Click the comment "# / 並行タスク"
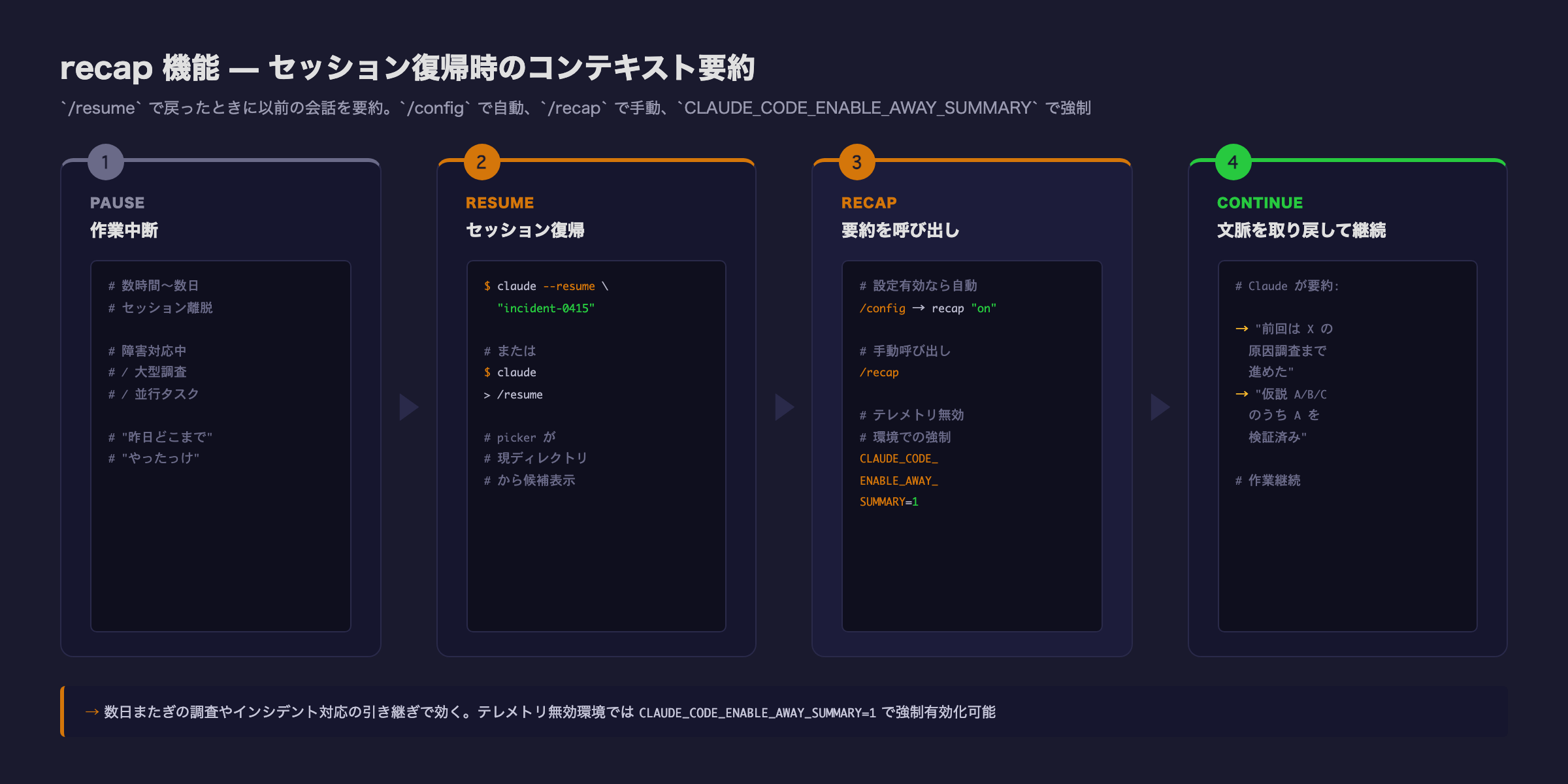The width and height of the screenshot is (1568, 784). pos(154,394)
